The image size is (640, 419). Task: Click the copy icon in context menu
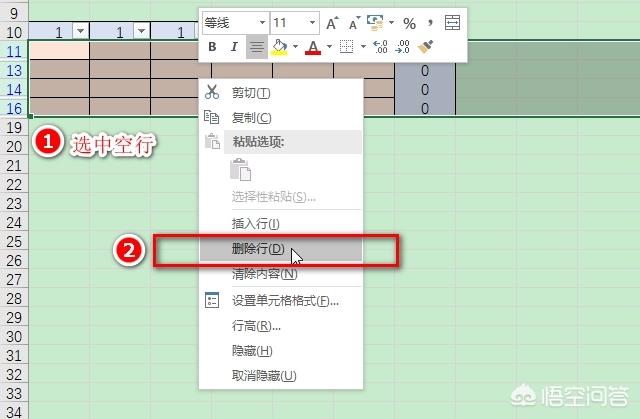coord(211,117)
